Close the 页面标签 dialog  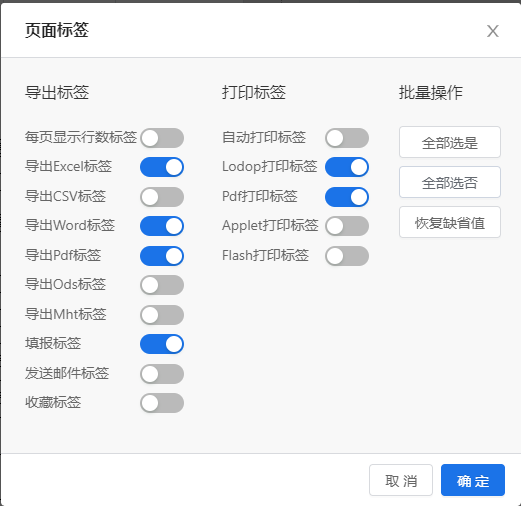click(x=492, y=31)
